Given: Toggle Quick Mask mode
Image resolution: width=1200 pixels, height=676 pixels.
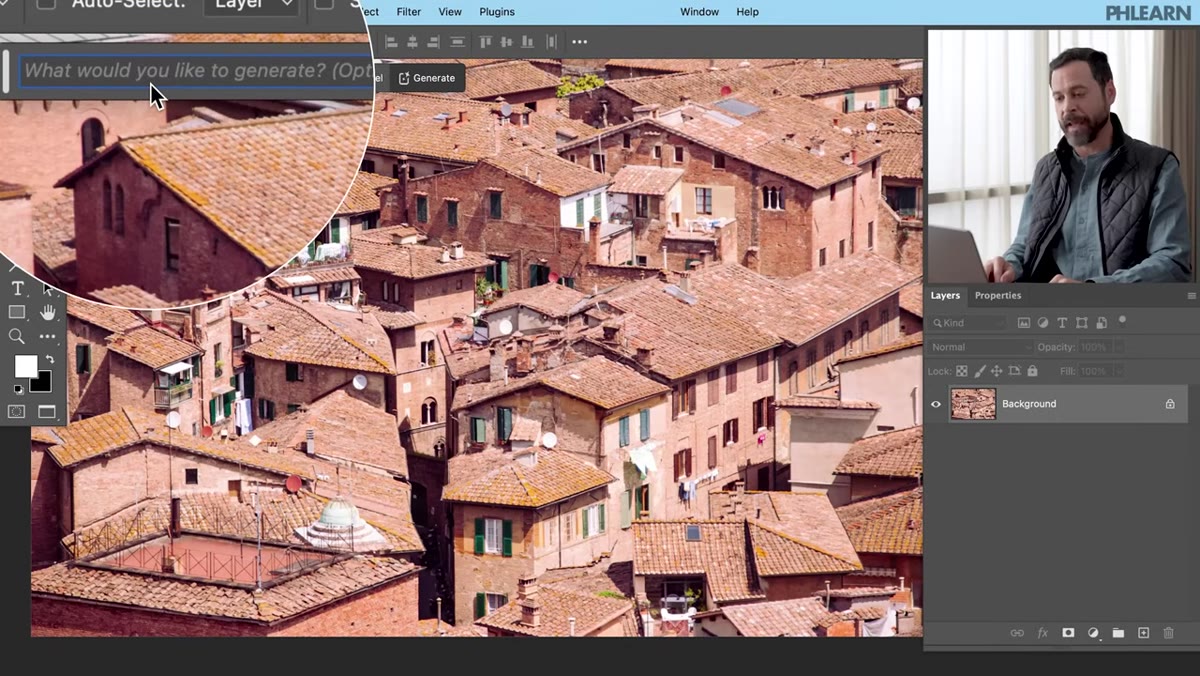Looking at the screenshot, I should click(x=17, y=411).
